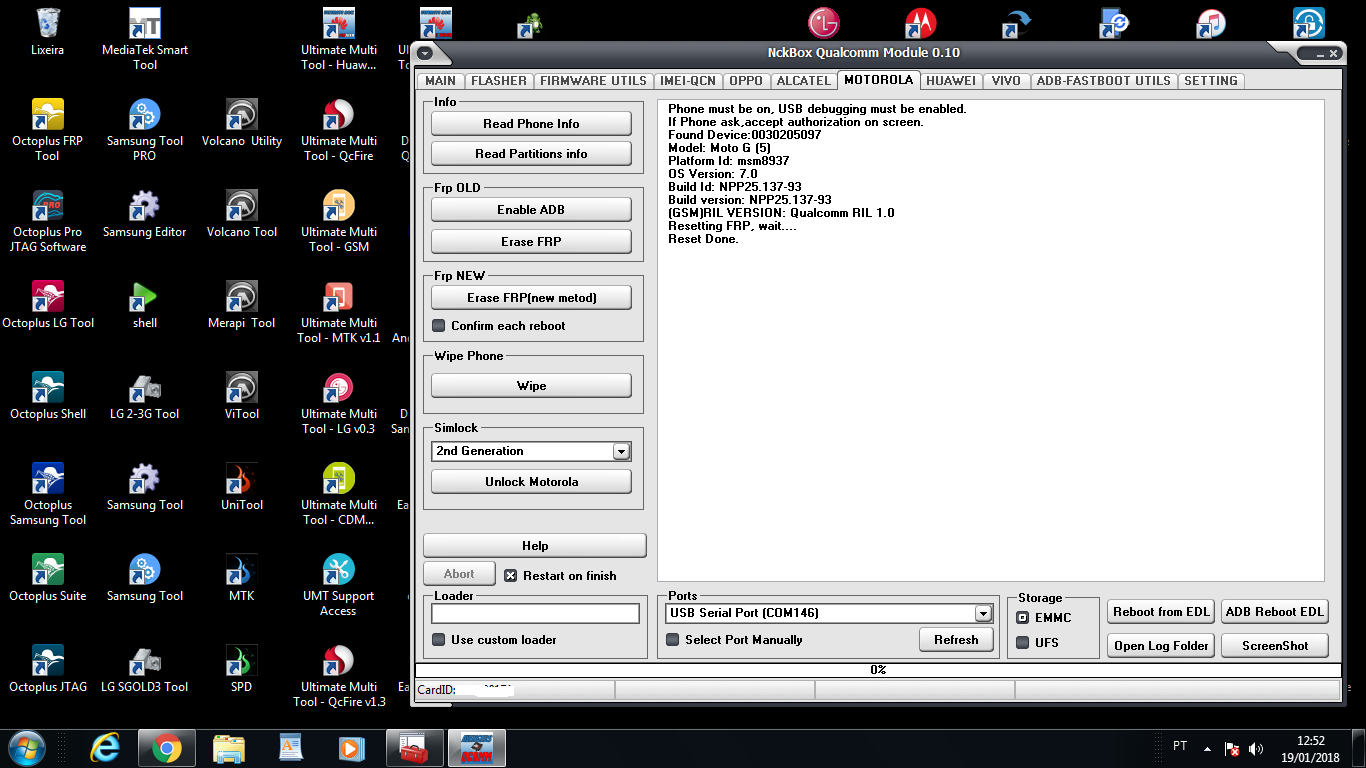Open the FIRMWARE UTILS tab
The height and width of the screenshot is (768, 1366).
pos(594,81)
